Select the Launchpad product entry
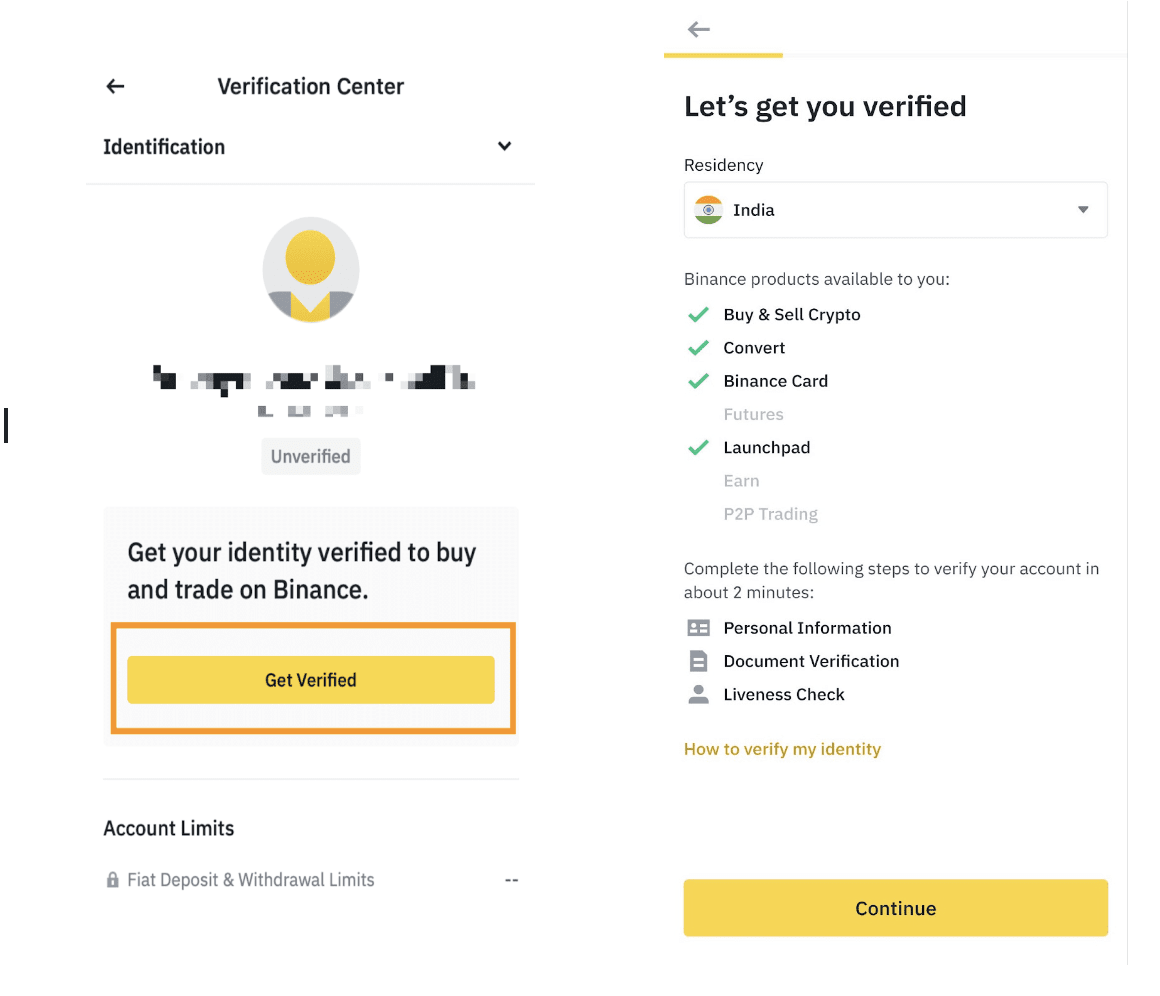 point(766,448)
